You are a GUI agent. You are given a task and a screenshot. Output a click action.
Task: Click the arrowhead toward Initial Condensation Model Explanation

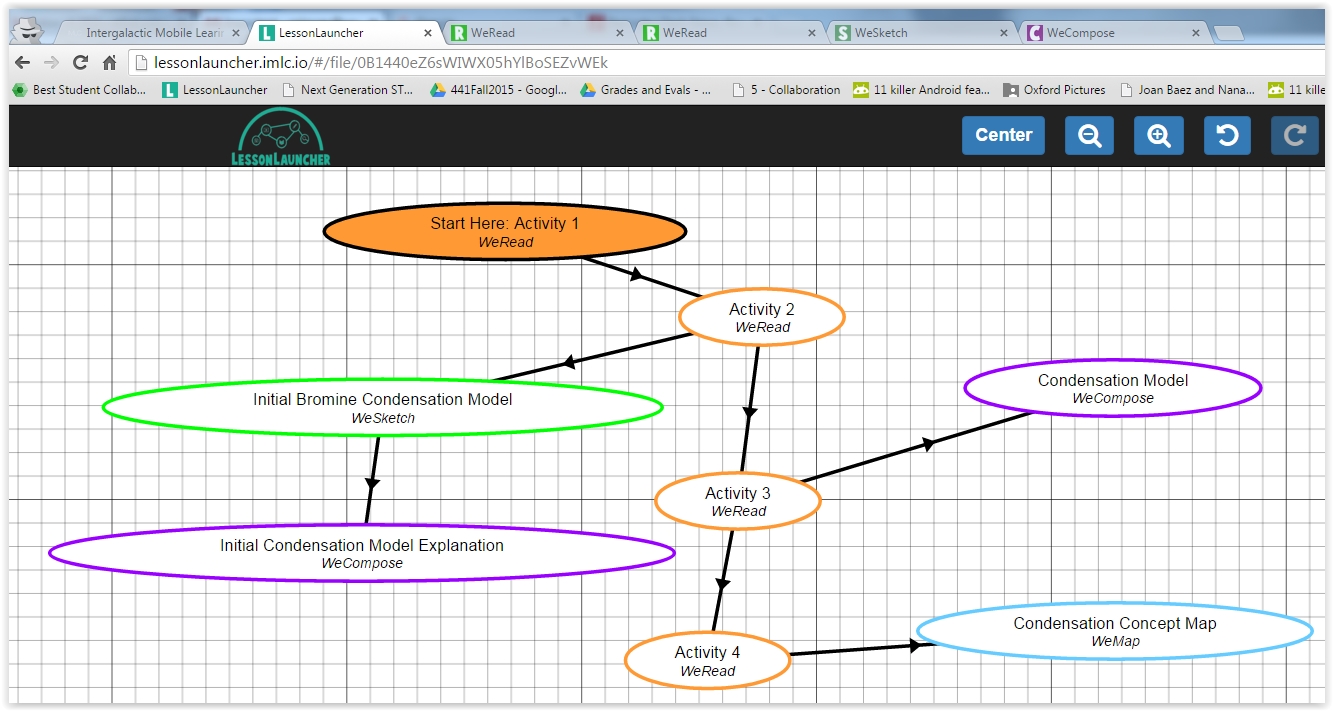coord(372,483)
